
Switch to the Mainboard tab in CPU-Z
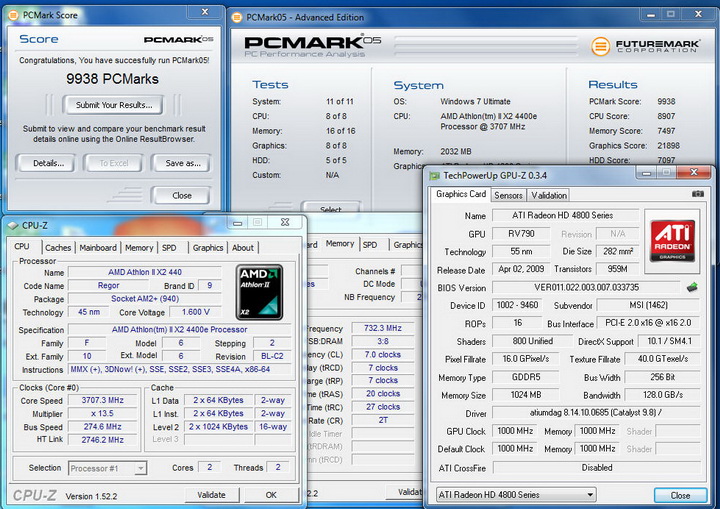[98, 248]
